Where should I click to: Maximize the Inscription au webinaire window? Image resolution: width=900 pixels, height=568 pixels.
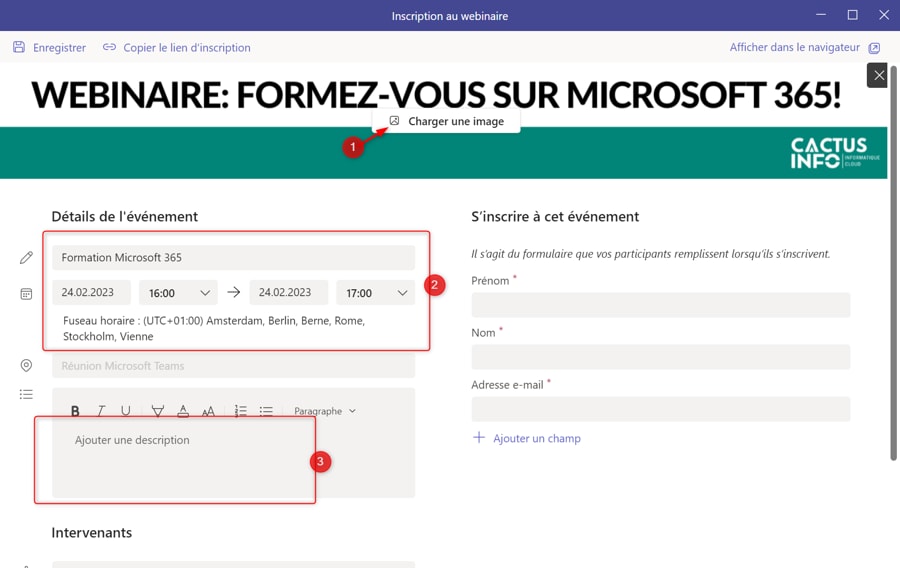tap(852, 15)
